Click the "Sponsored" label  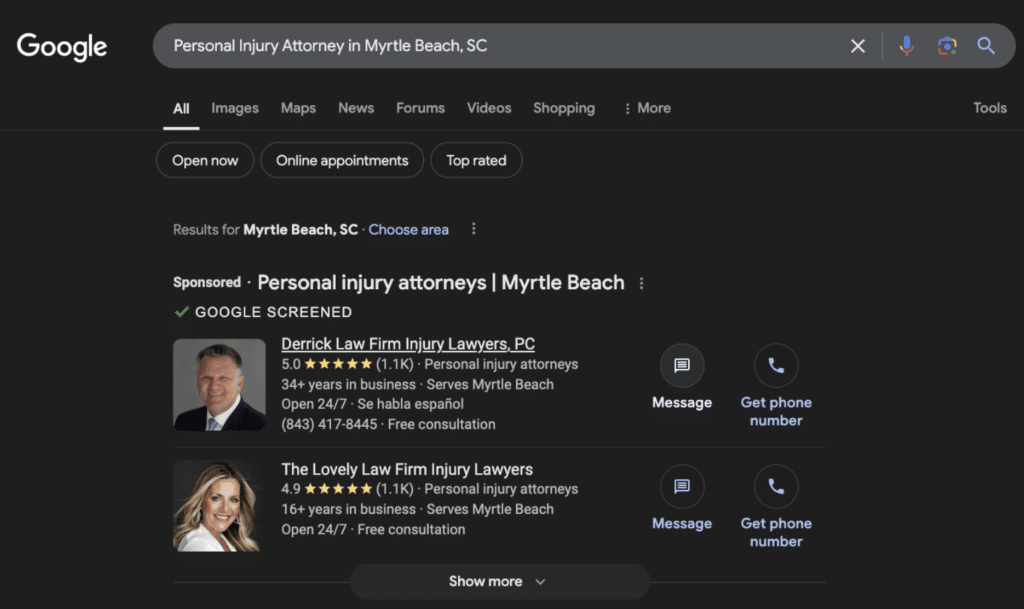tap(207, 283)
